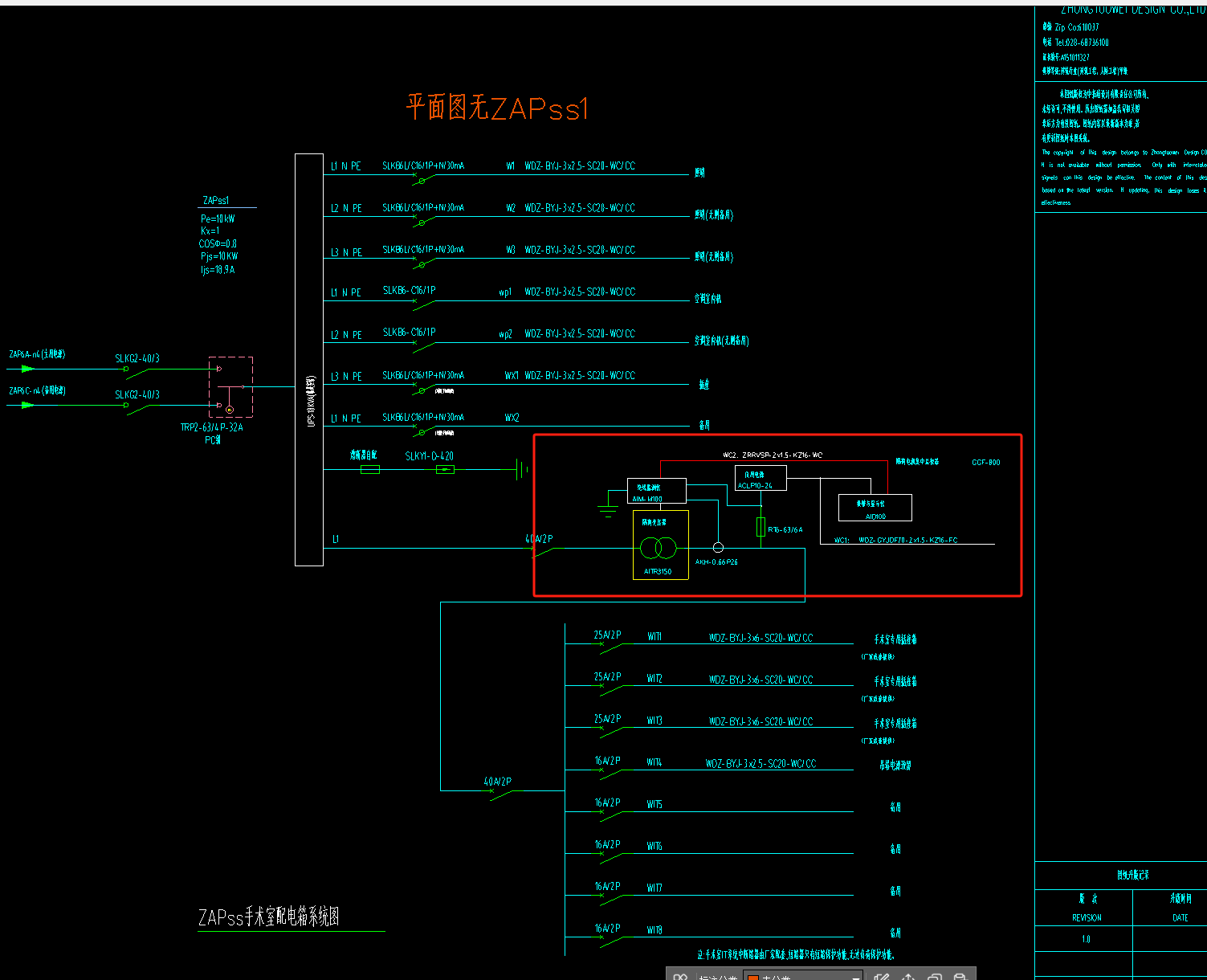The width and height of the screenshot is (1207, 980).
Task: Select SLKG2-40/3 label on main supply line
Action: pos(137,358)
